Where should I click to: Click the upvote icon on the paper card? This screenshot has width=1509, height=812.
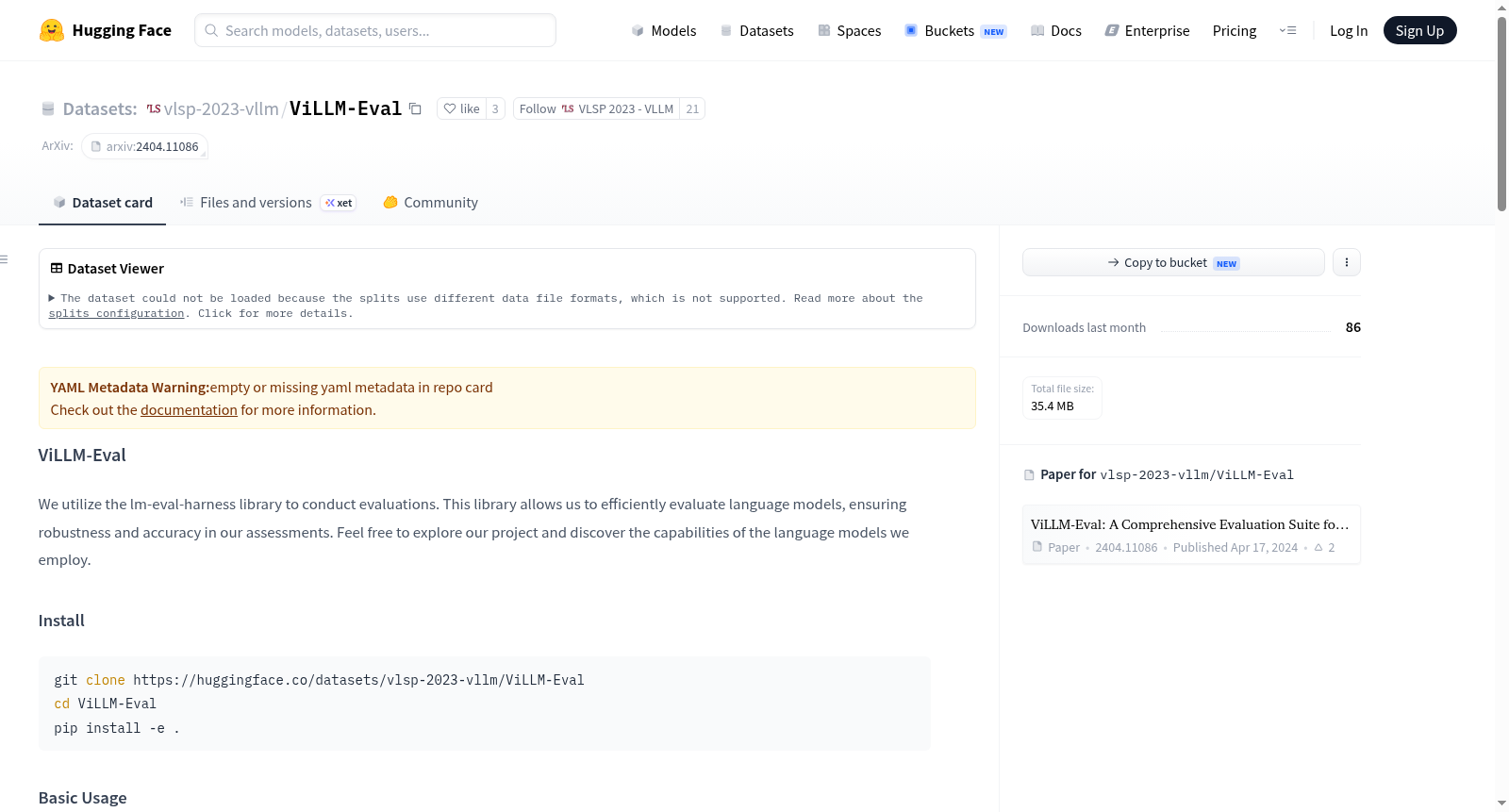tap(1318, 547)
